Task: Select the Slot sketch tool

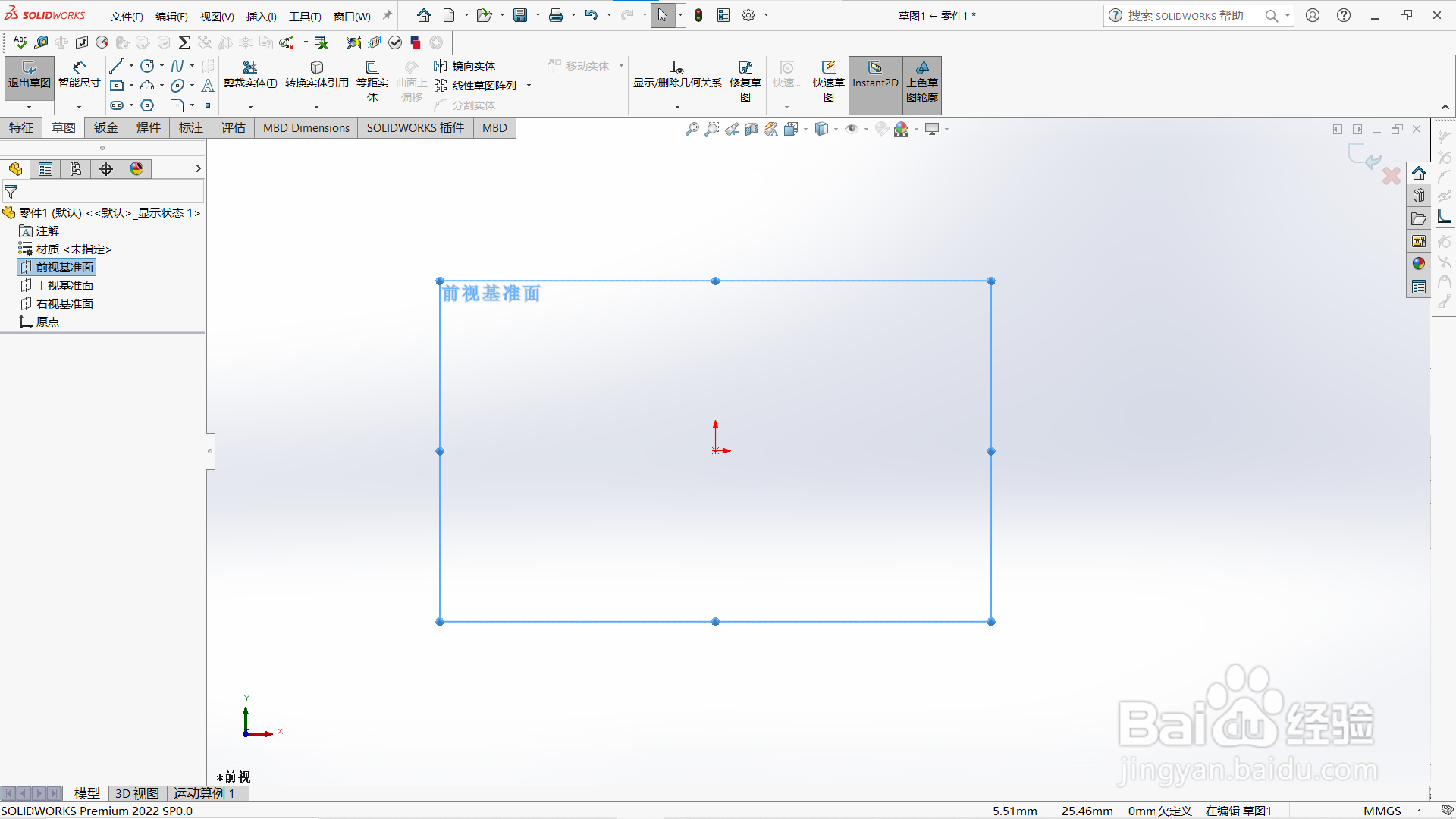Action: tap(116, 105)
